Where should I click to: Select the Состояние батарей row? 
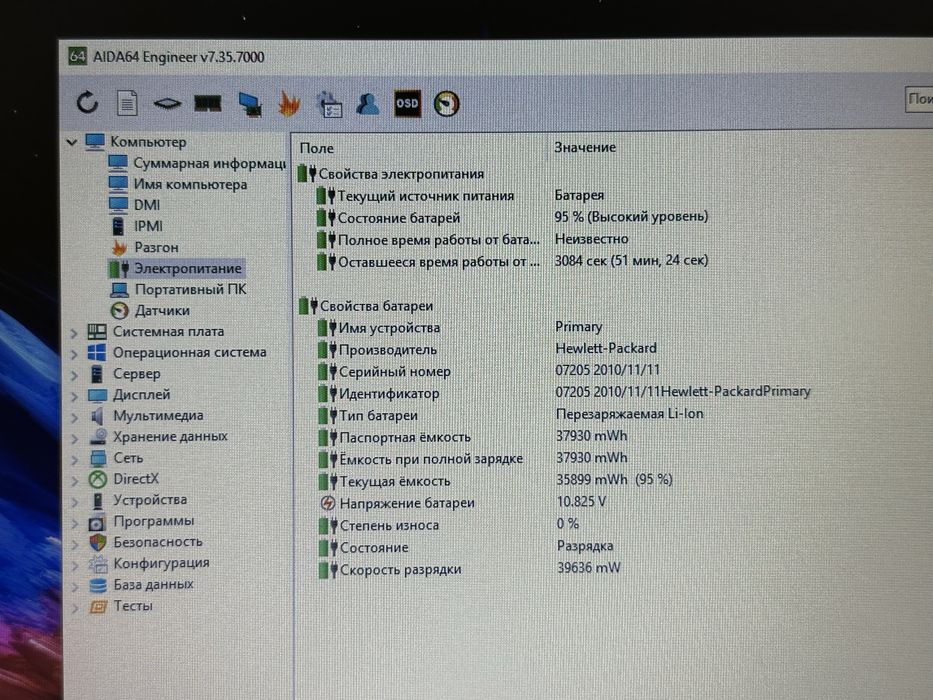coord(512,218)
